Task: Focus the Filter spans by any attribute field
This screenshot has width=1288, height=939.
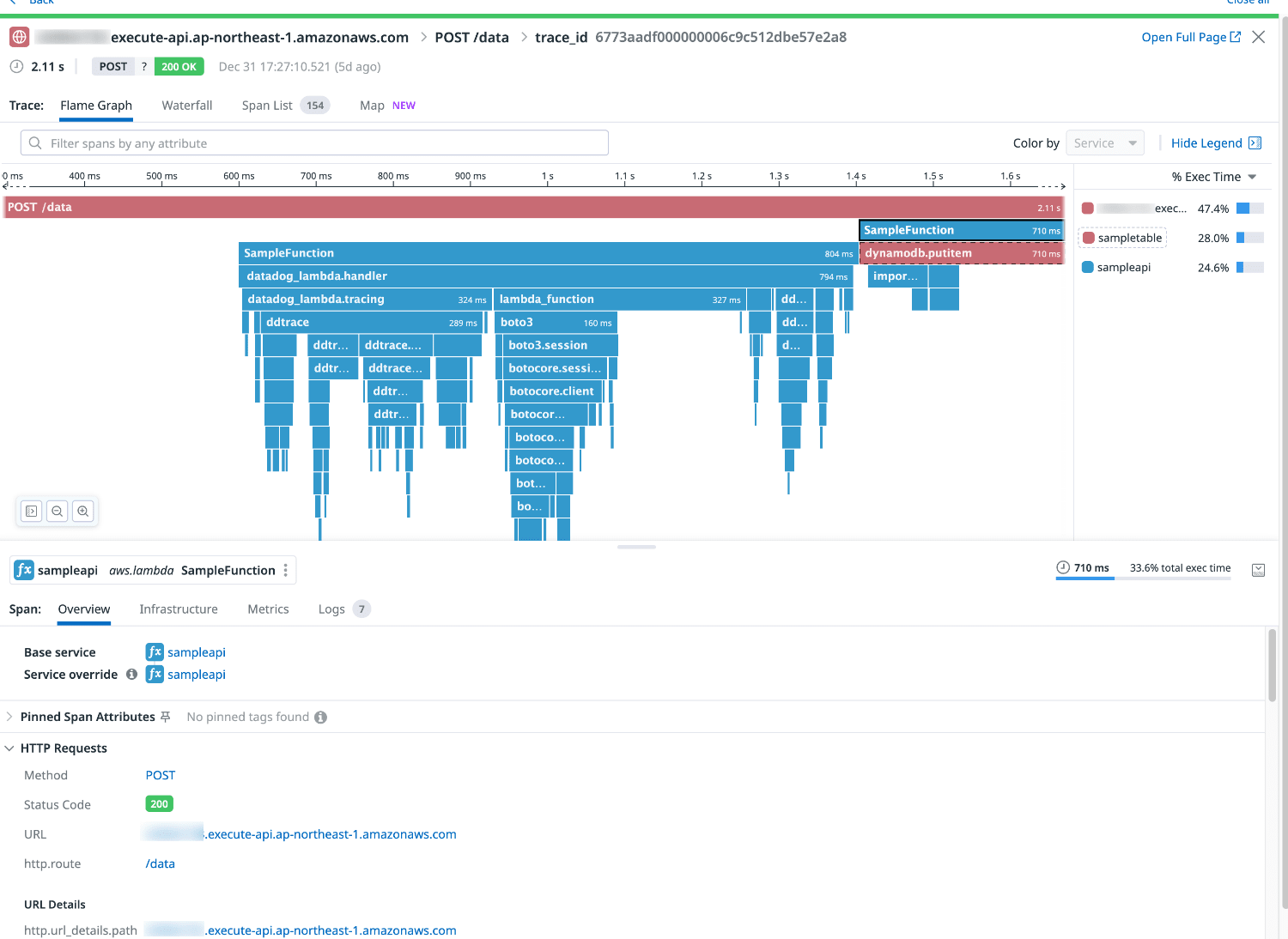Action: coord(314,143)
